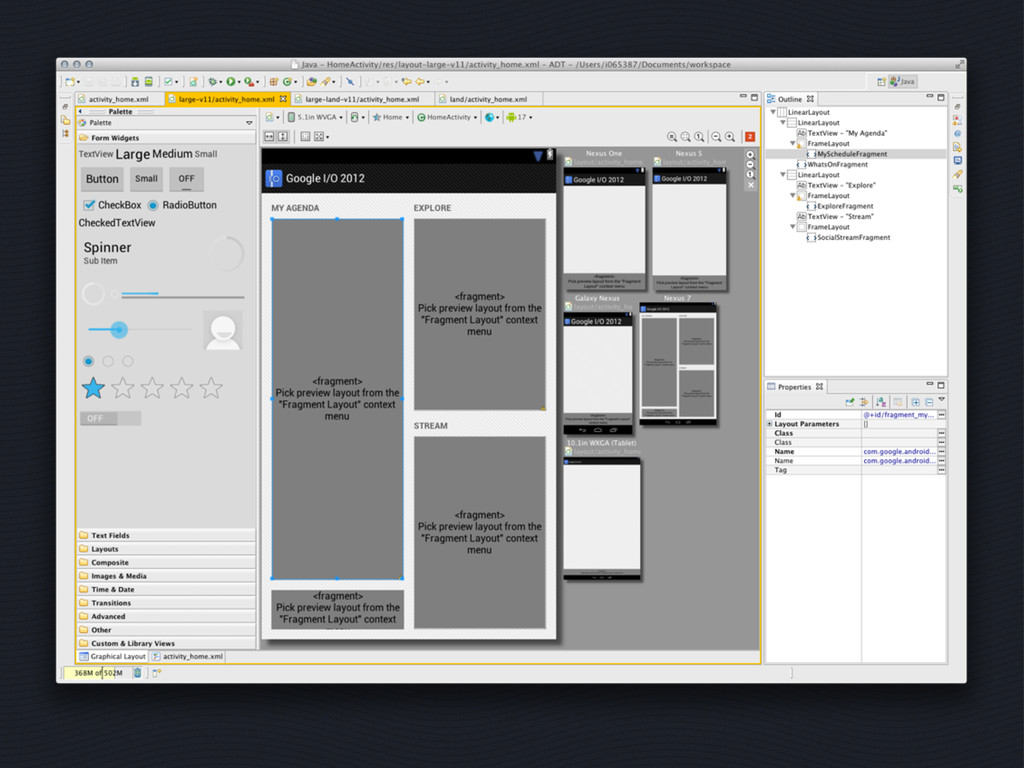Click Expand All plus icon in Properties
This screenshot has width=1024, height=768.
916,402
